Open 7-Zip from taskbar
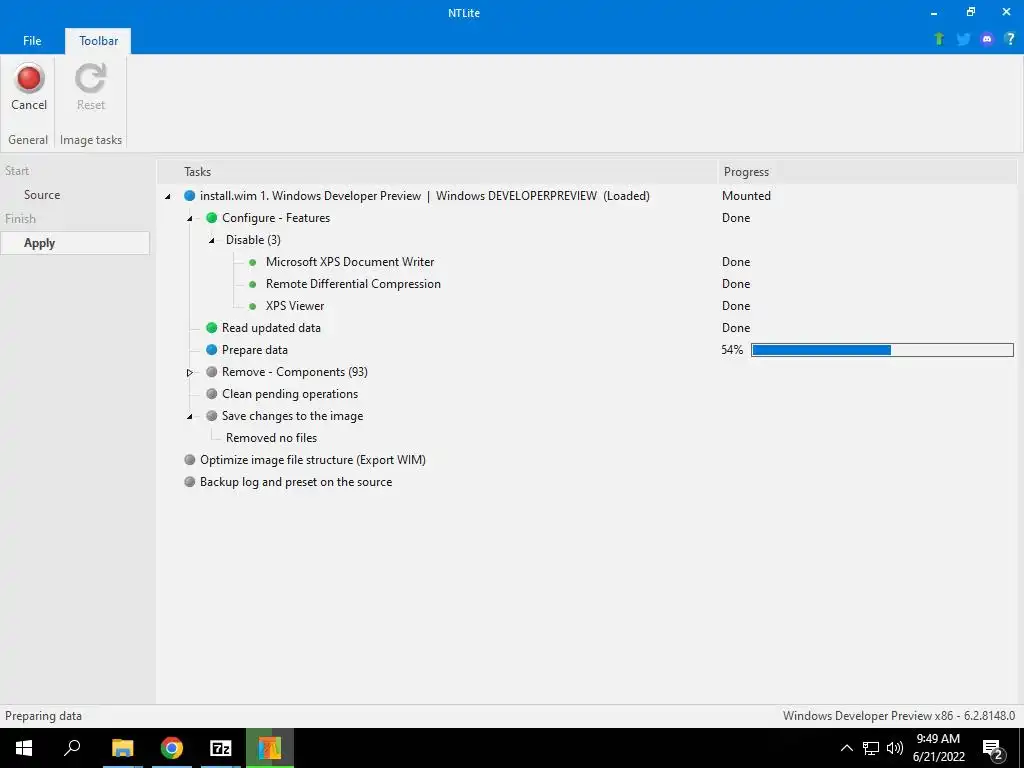Viewport: 1024px width, 768px height. [x=221, y=748]
